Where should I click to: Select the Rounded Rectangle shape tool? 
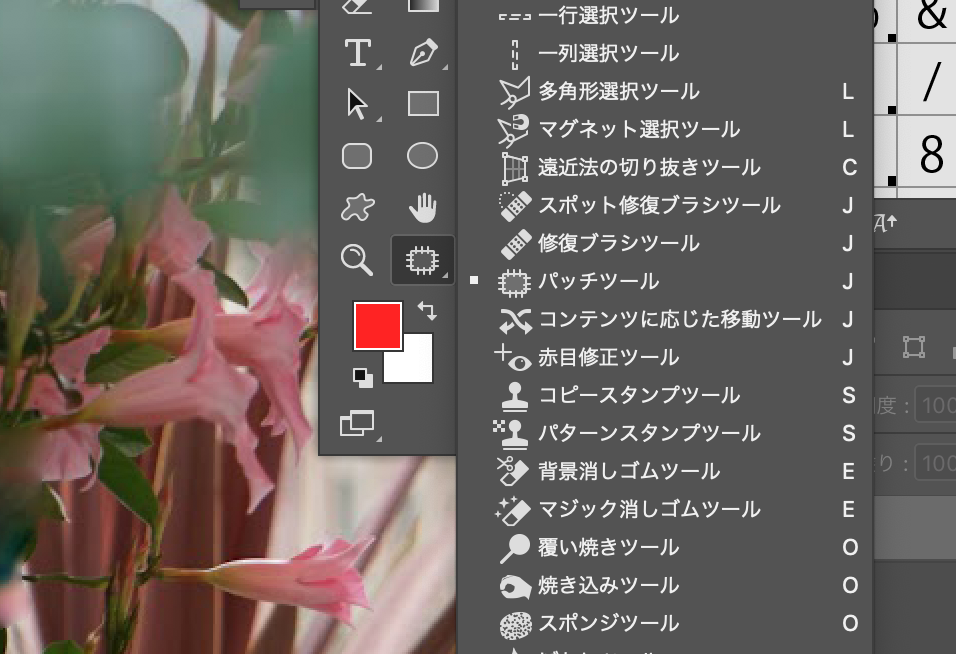pyautogui.click(x=357, y=157)
